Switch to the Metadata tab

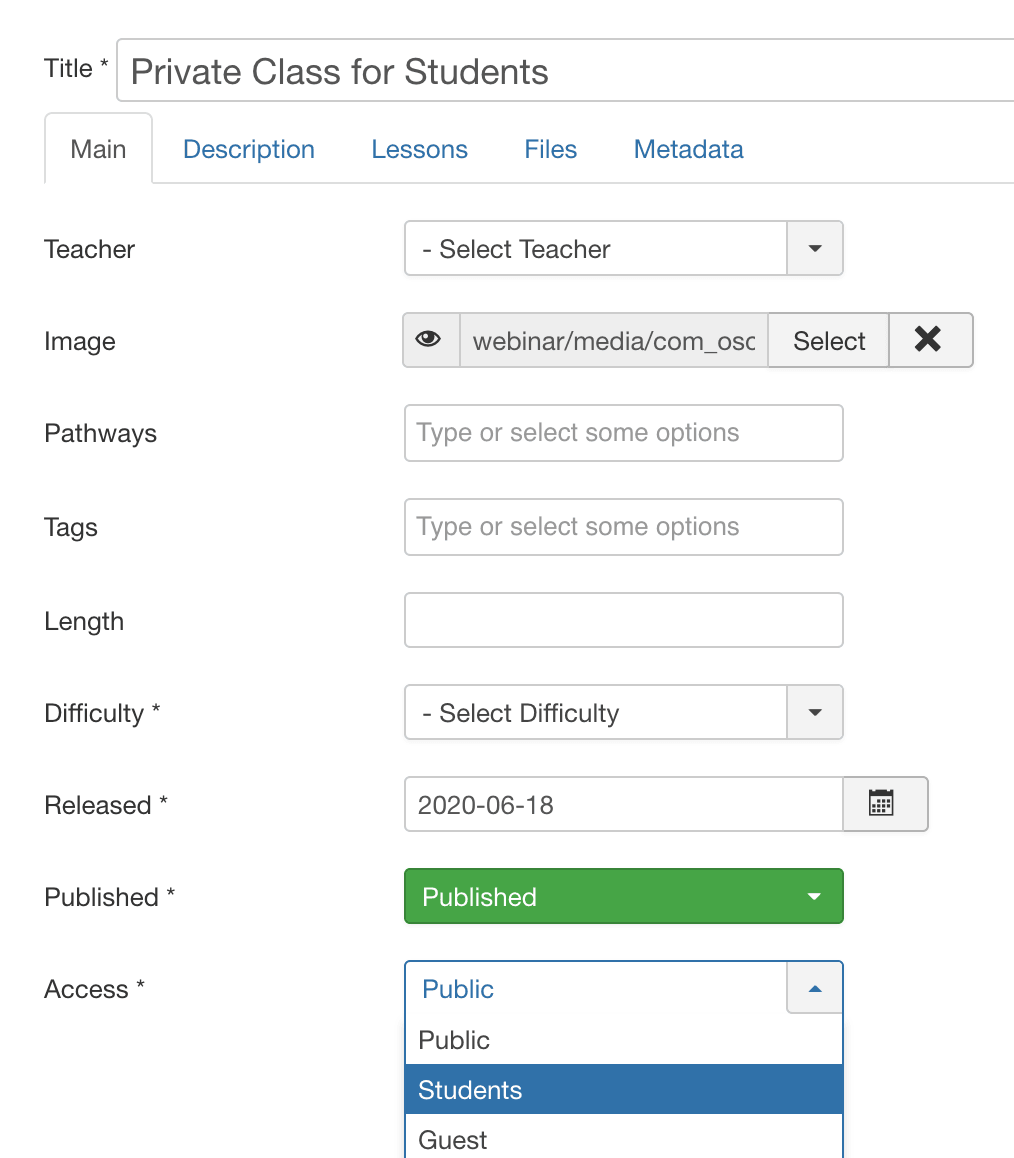(x=688, y=150)
